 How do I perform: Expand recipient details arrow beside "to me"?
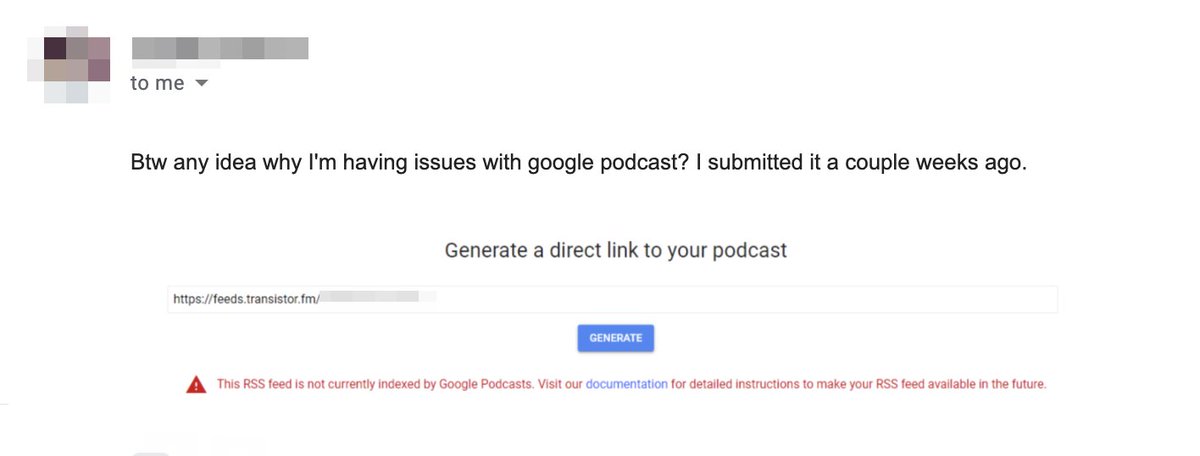coord(201,84)
